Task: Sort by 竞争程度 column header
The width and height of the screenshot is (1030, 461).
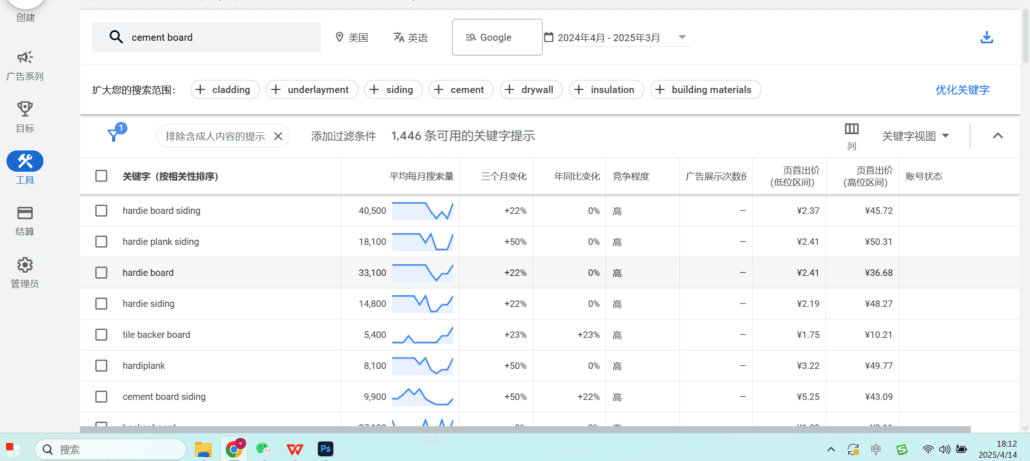Action: (631, 176)
